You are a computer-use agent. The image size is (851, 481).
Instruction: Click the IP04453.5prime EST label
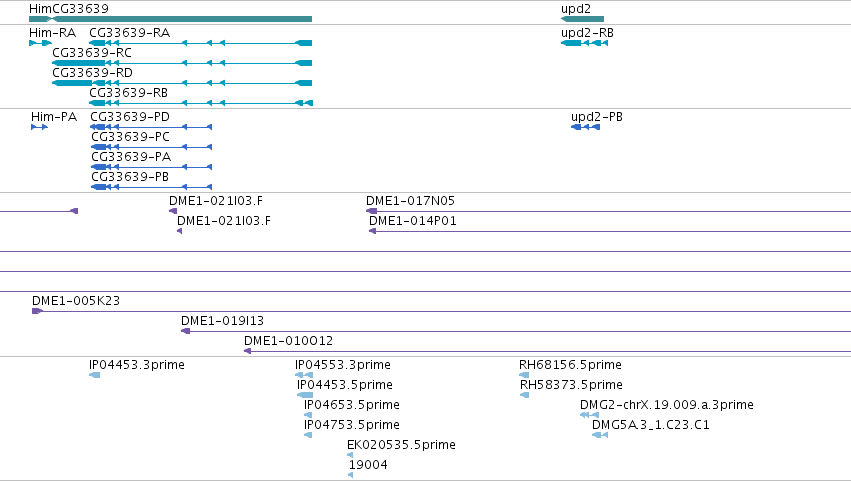pos(345,385)
